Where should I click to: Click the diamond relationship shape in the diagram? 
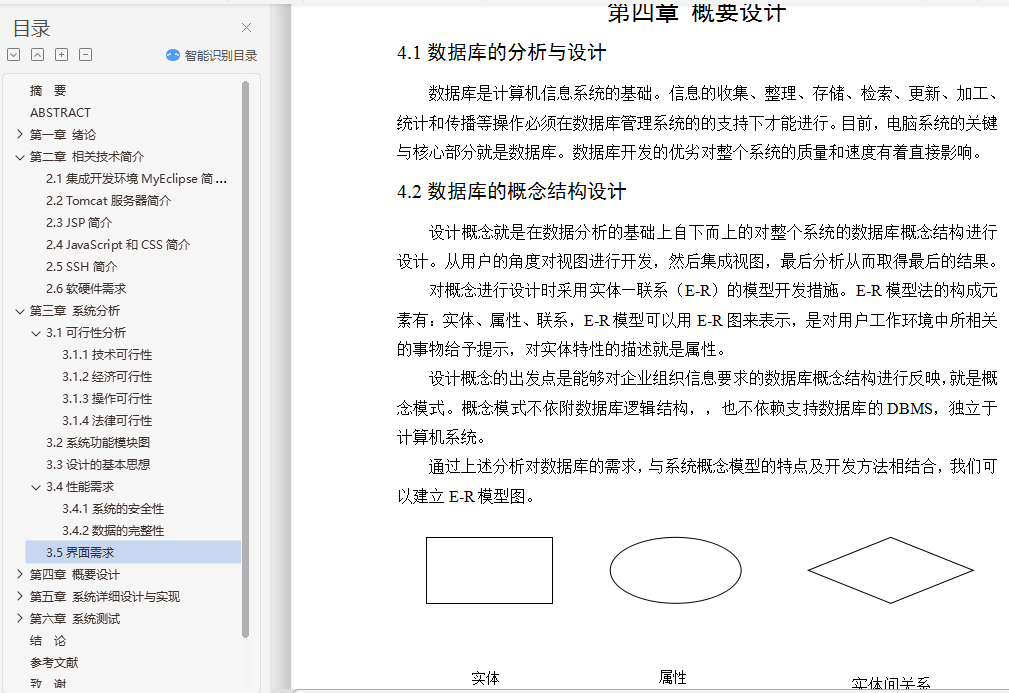[x=891, y=570]
